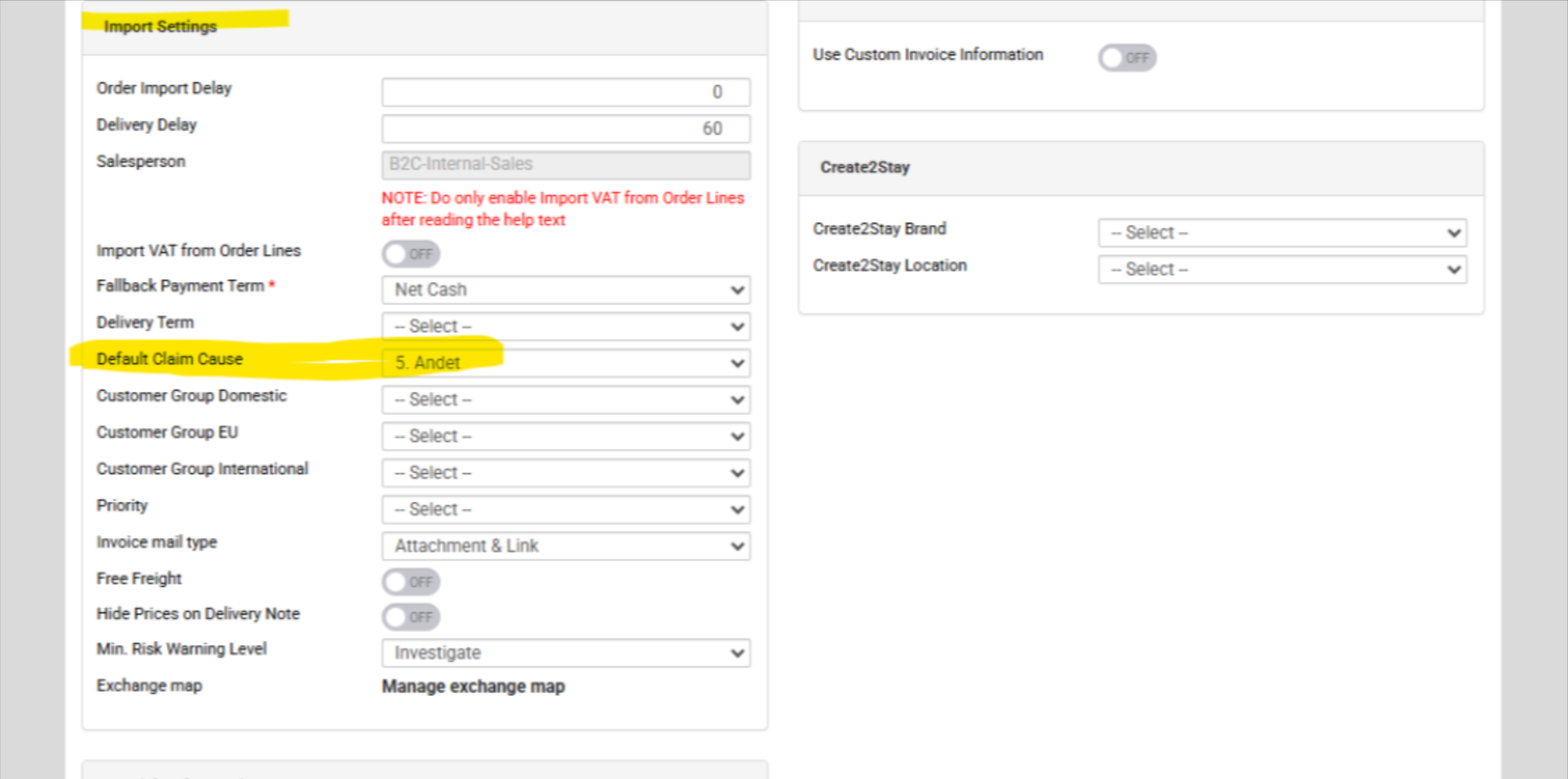Toggle Hide Prices on Delivery Note

[x=410, y=617]
